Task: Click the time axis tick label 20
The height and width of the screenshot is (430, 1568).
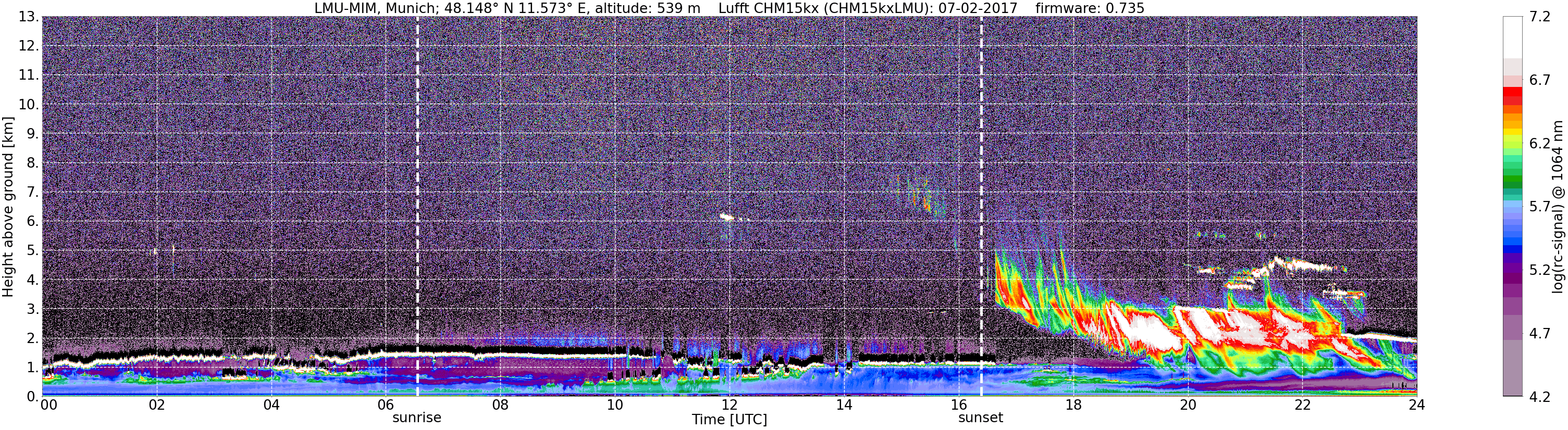Action: tap(1188, 405)
